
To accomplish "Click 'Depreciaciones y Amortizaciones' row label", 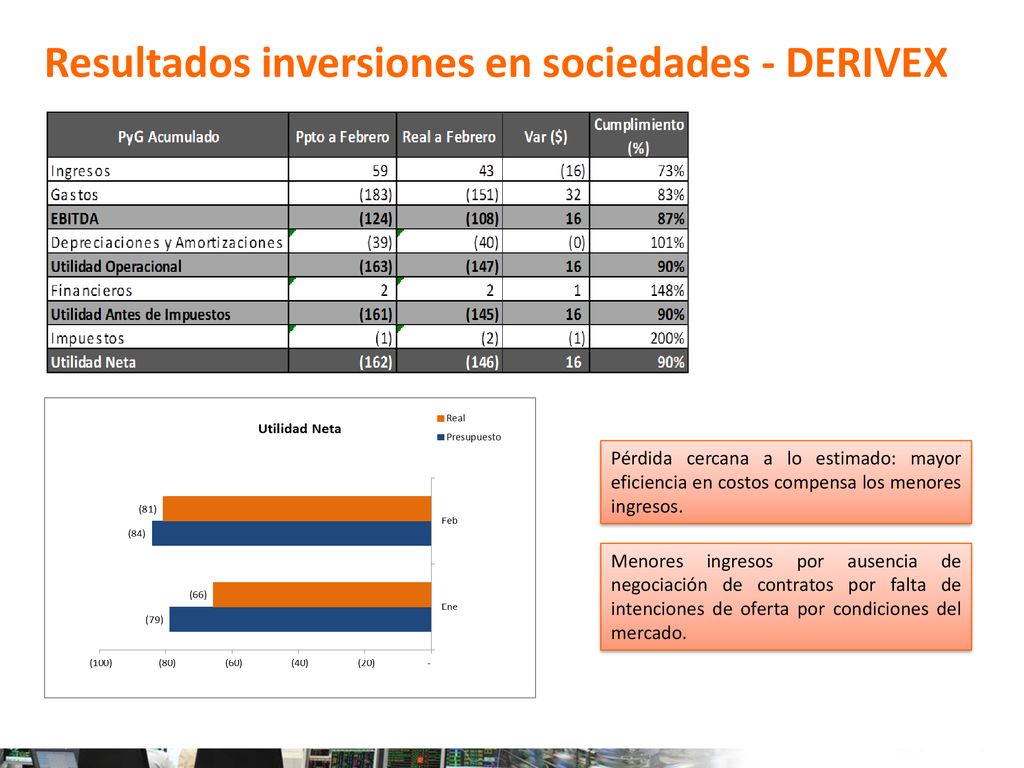I will (x=167, y=243).
